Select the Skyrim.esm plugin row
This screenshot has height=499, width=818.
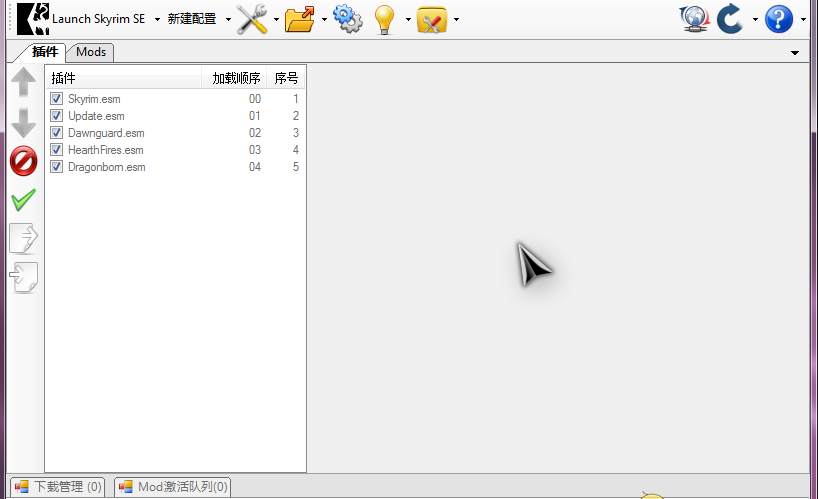[175, 99]
